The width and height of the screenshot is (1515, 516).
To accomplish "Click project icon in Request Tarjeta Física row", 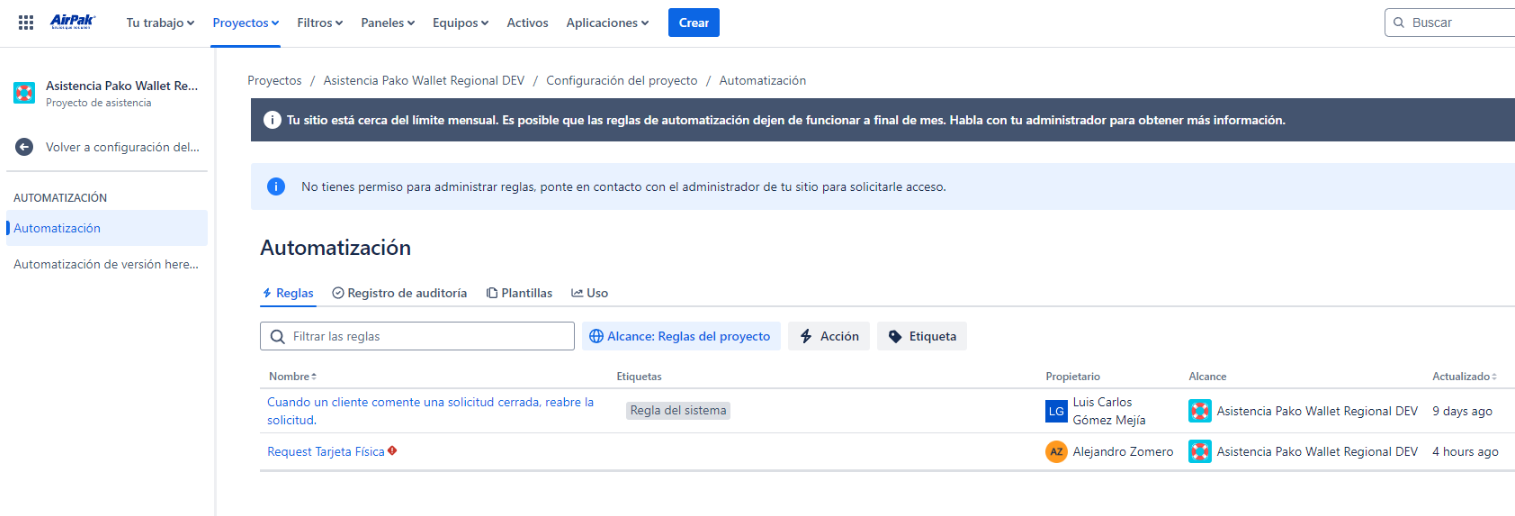I will point(1200,452).
